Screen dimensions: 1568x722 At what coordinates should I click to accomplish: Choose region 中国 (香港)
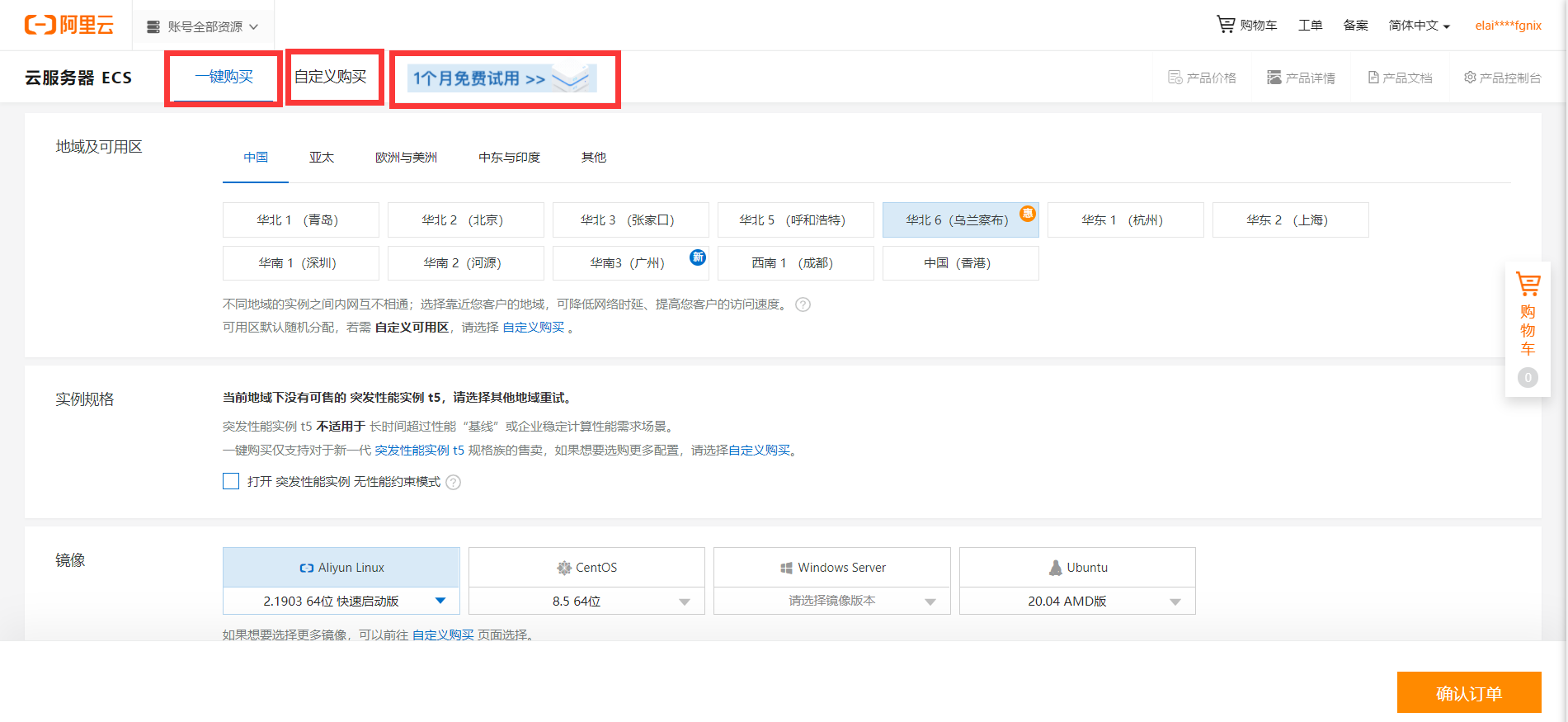pos(961,262)
